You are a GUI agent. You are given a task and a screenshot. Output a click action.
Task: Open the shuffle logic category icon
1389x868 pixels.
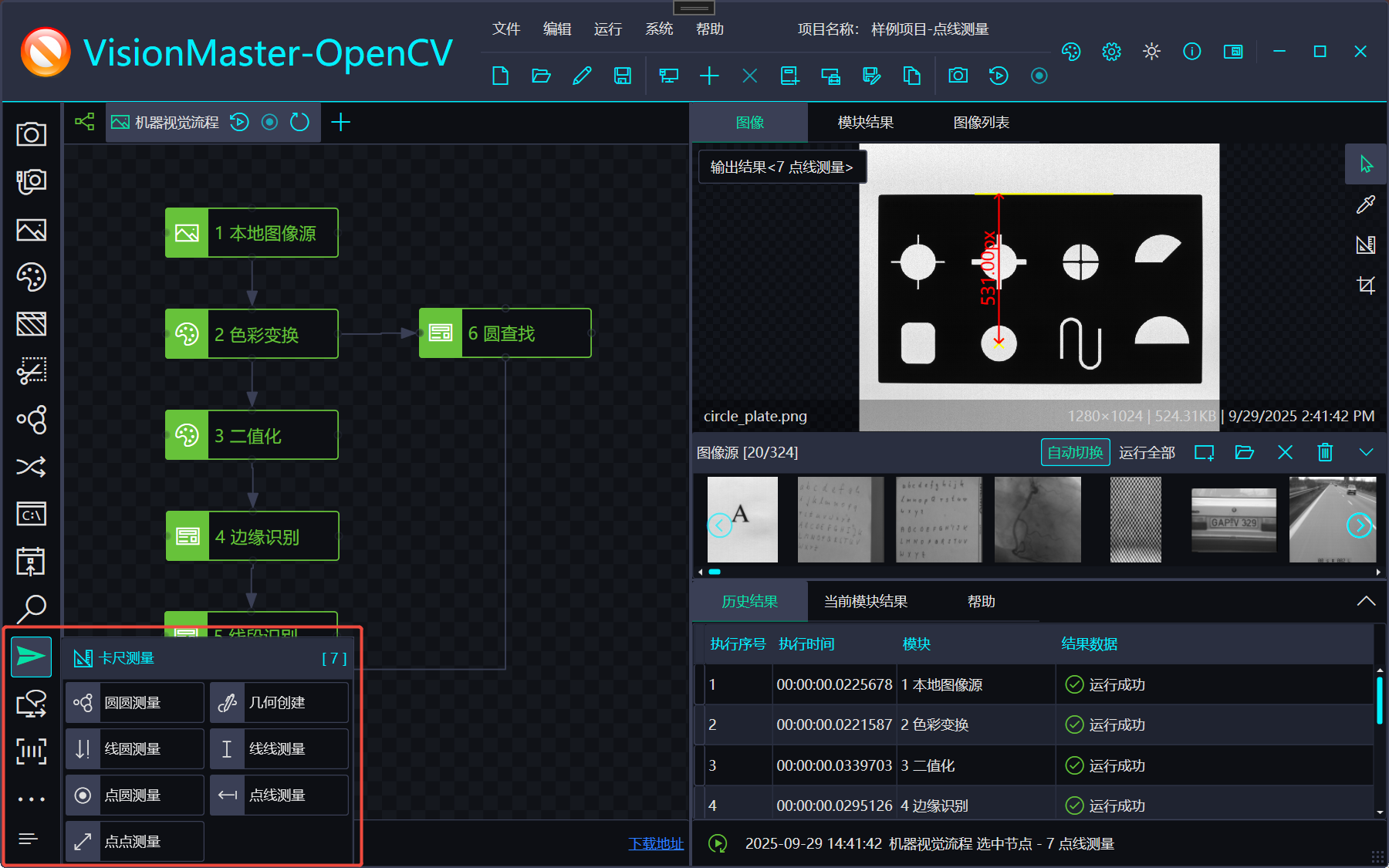click(31, 467)
